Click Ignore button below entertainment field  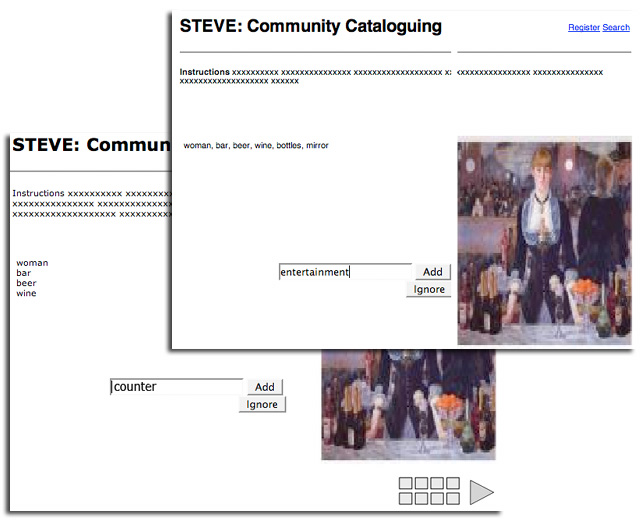coord(429,289)
